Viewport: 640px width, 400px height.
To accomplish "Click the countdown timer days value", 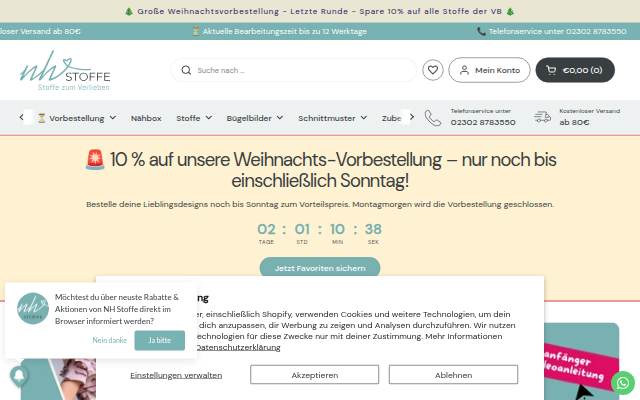I will (266, 229).
